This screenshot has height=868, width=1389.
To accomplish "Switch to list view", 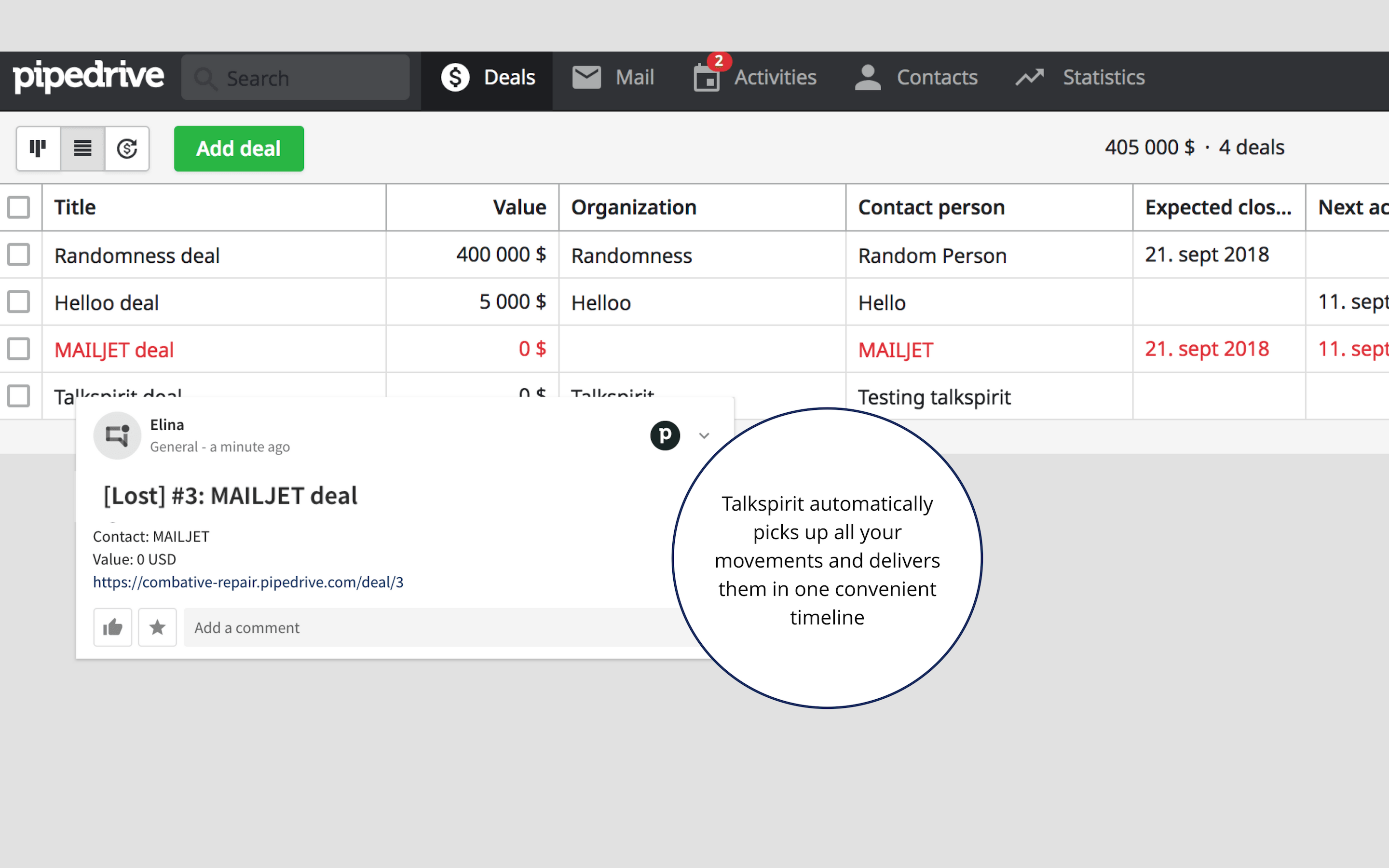I will click(82, 149).
